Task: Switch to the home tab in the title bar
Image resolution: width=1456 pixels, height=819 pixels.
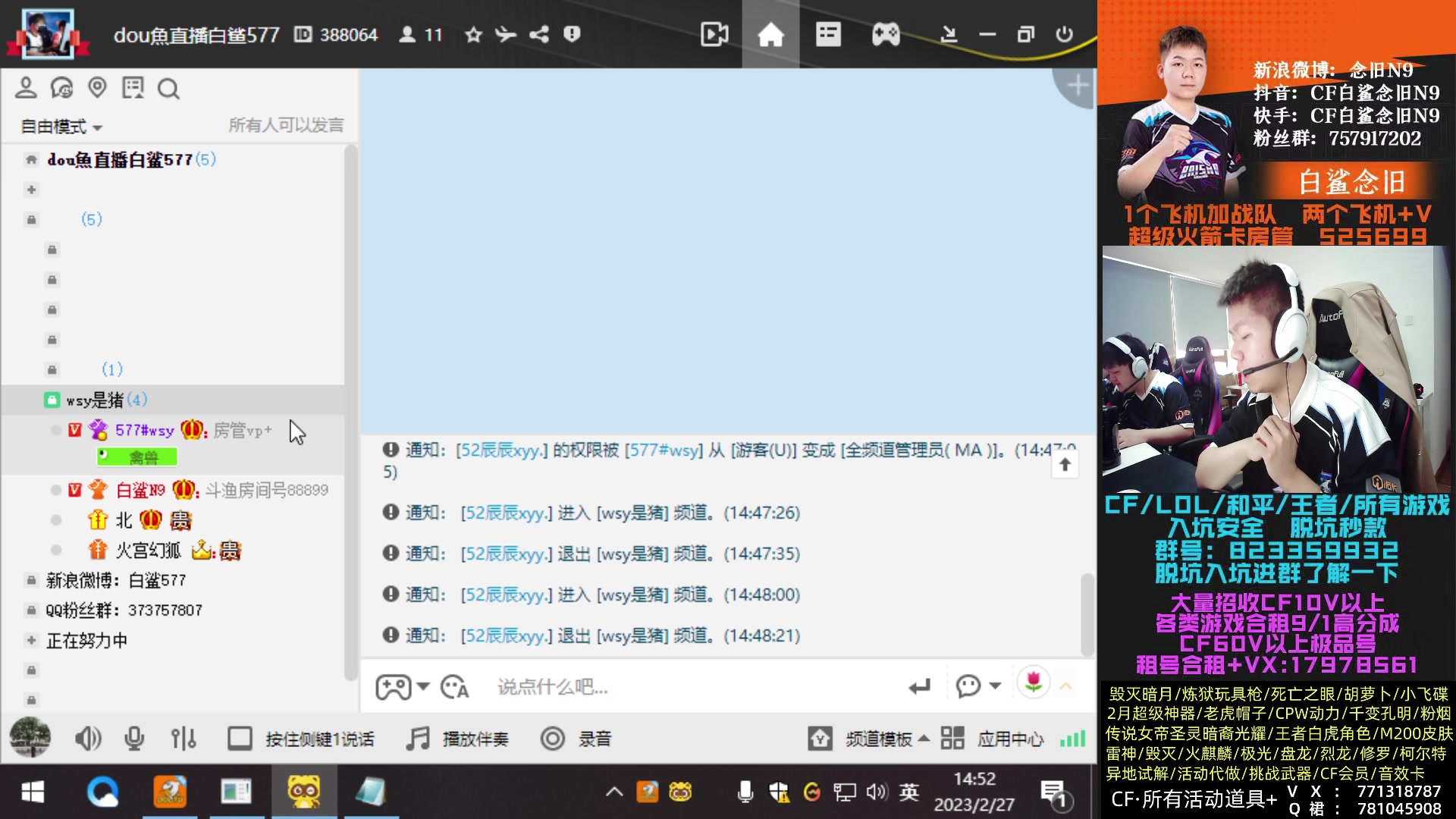Action: tap(770, 34)
